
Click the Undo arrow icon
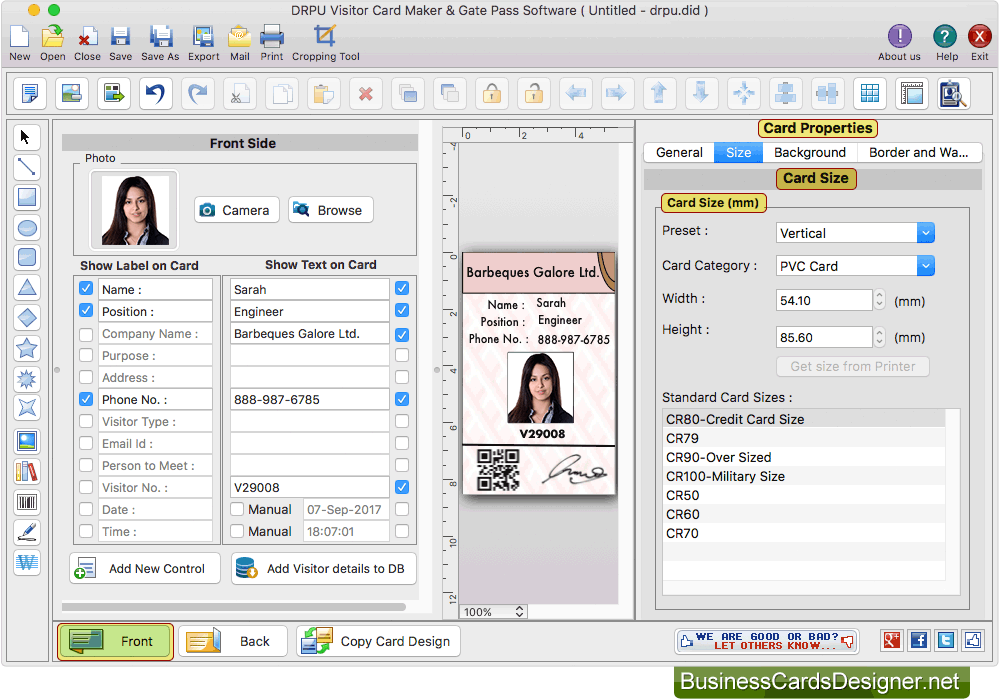[155, 94]
